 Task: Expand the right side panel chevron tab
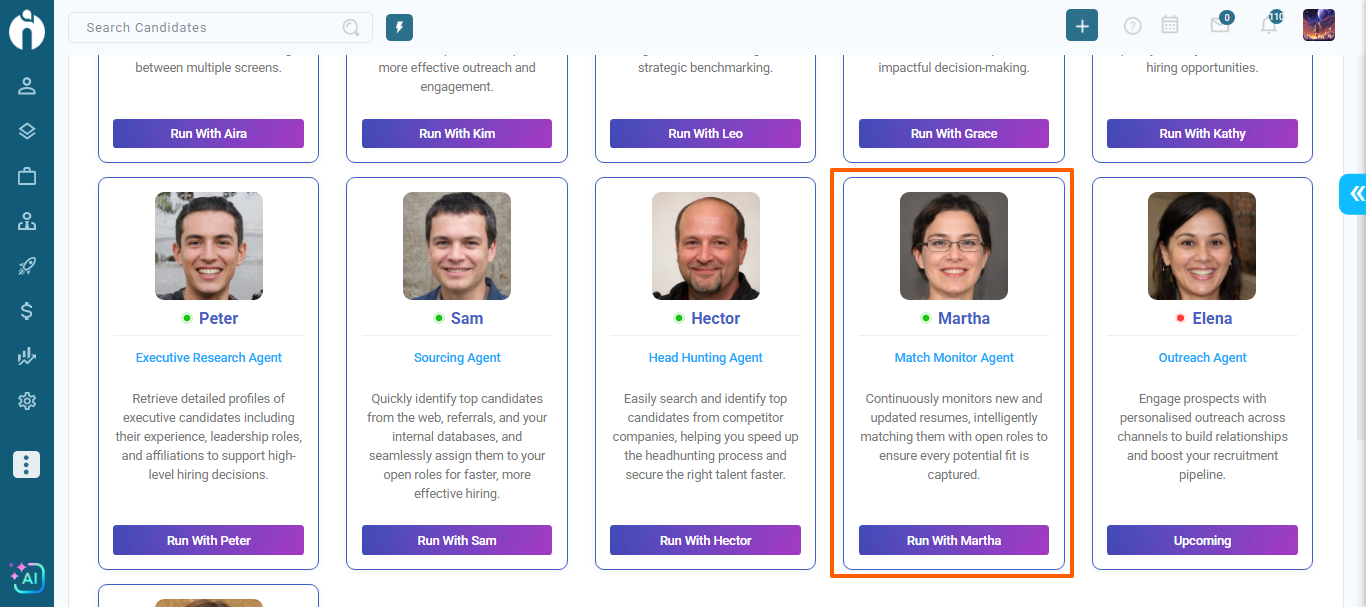(x=1354, y=194)
